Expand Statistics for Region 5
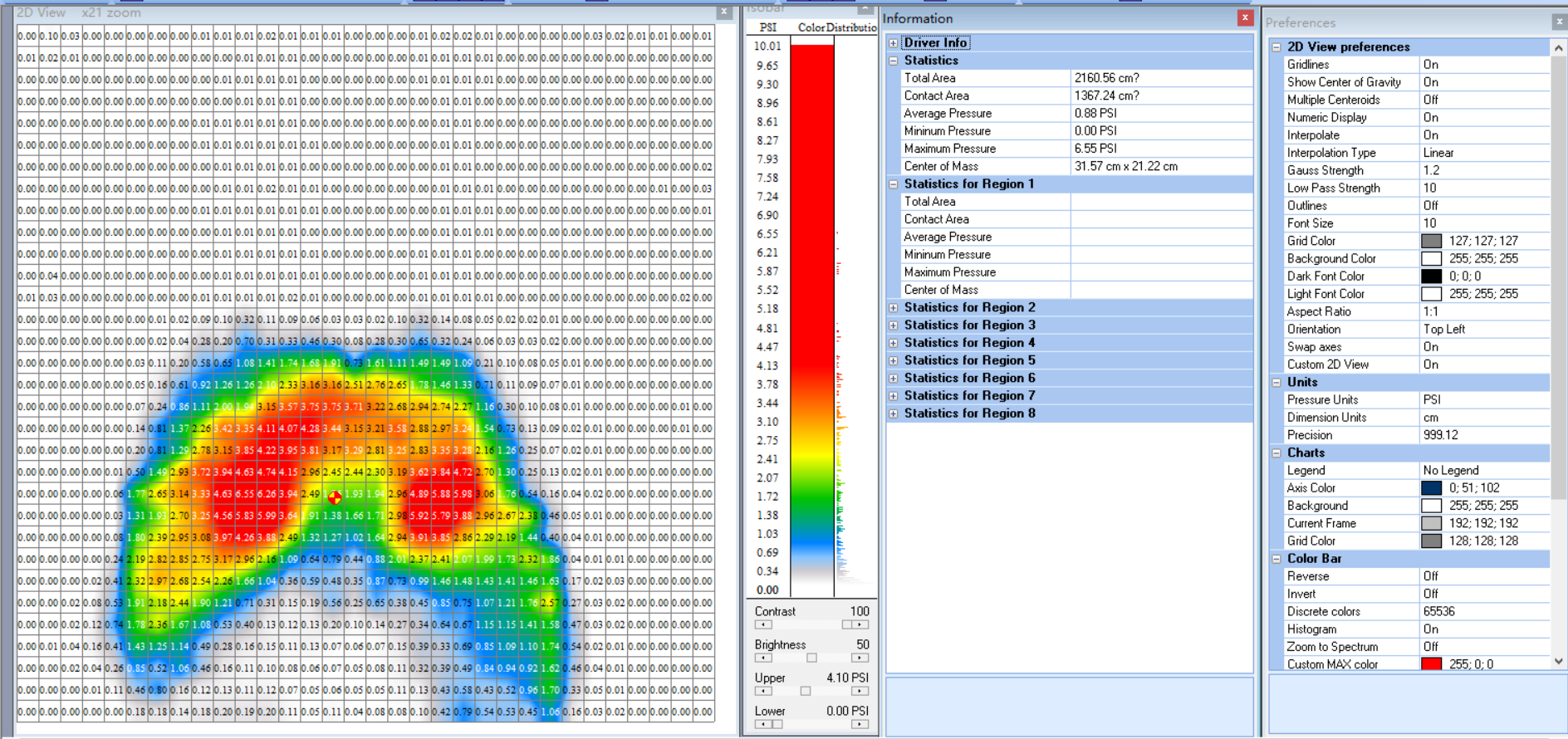Viewport: 1568px width, 739px height. (894, 360)
